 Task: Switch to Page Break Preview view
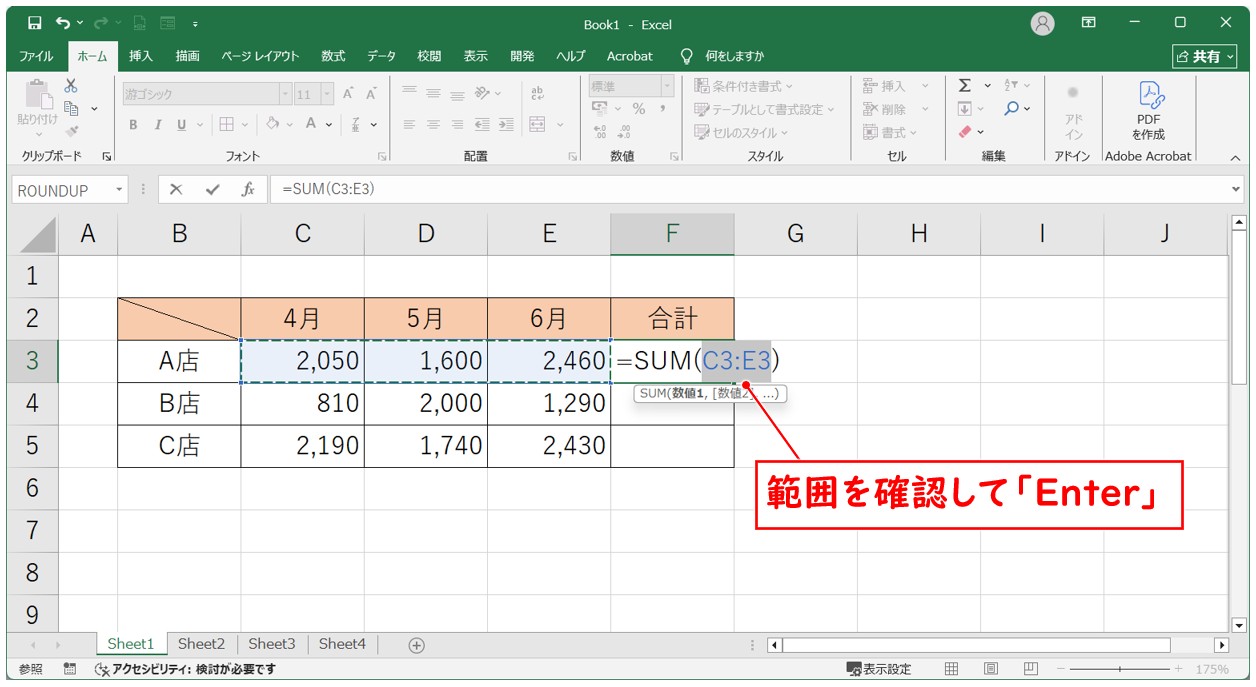(x=1030, y=669)
